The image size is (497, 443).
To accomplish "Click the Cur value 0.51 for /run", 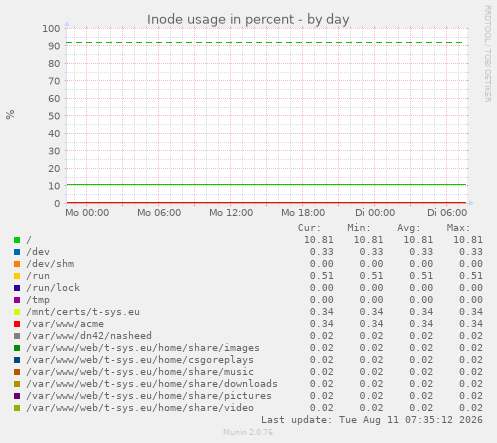I will 322,276.
